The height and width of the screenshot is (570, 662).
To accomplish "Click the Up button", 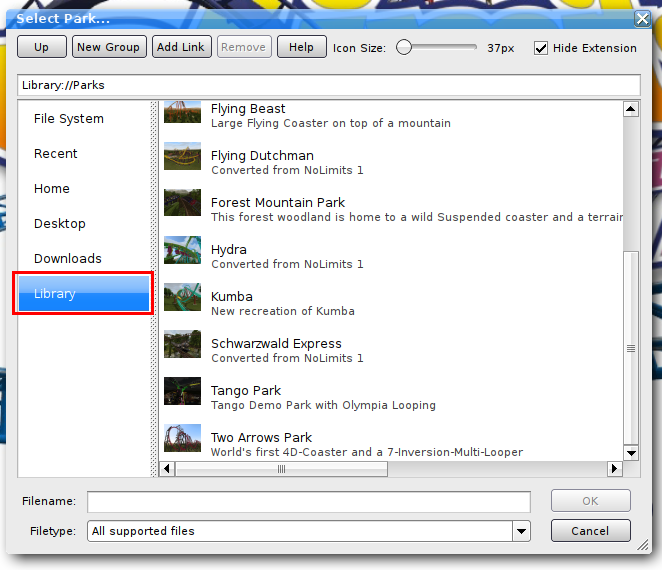I will coord(41,47).
